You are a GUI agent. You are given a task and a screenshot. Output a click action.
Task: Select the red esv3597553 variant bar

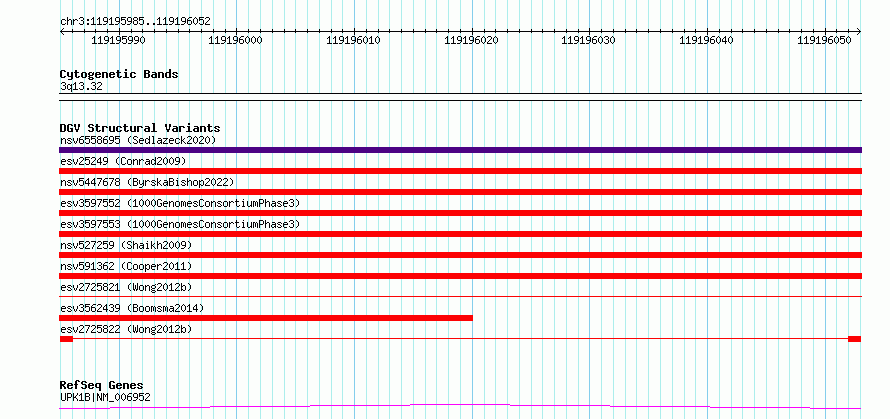[x=460, y=234]
